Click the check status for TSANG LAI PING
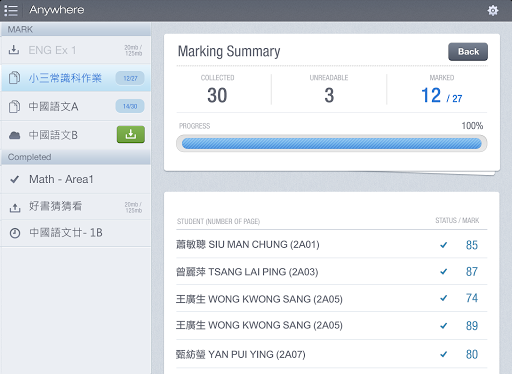 point(443,272)
